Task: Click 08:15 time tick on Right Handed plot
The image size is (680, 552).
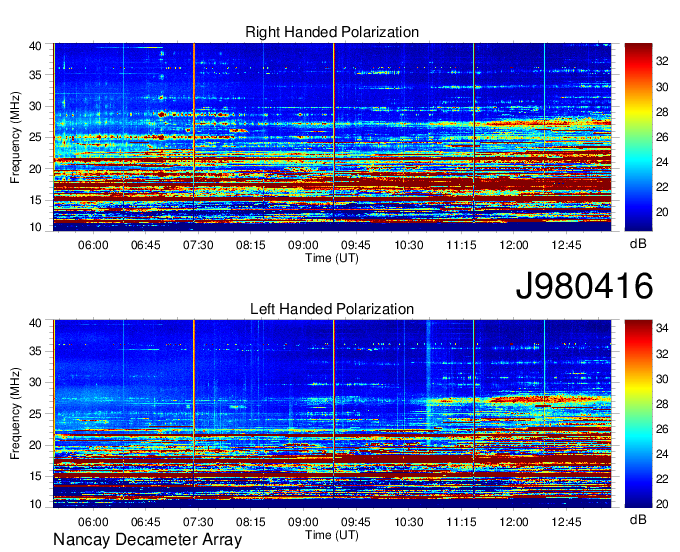Action: [x=251, y=245]
